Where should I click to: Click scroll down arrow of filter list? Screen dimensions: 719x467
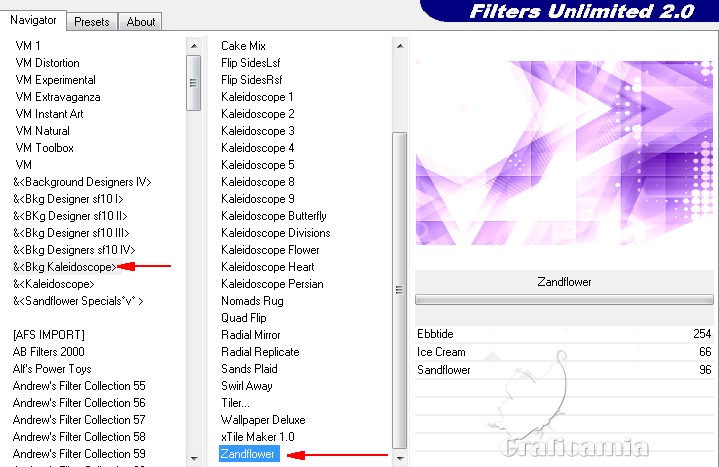tap(400, 458)
